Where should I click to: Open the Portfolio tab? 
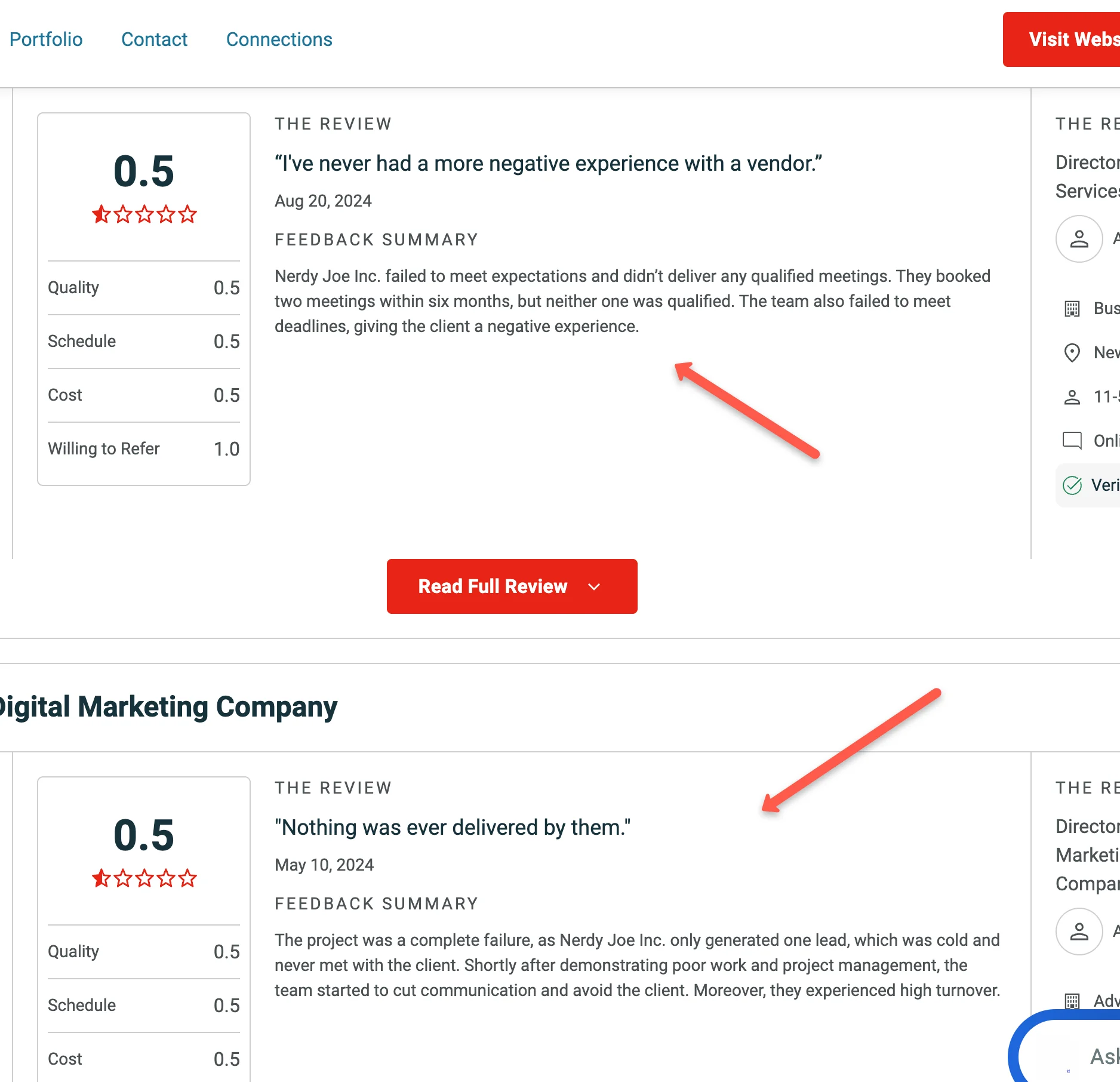click(46, 39)
